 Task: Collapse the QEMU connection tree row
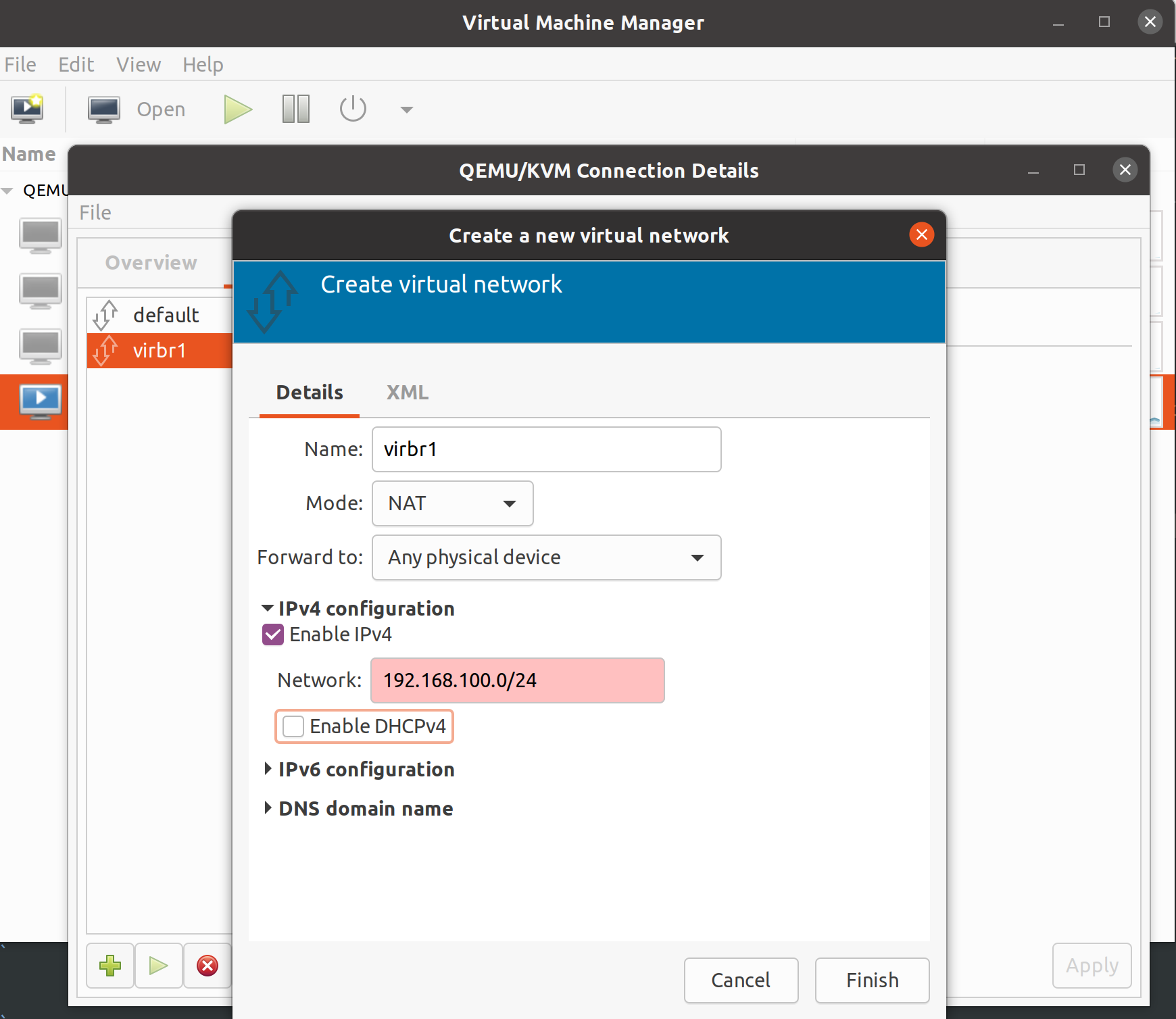(8, 191)
